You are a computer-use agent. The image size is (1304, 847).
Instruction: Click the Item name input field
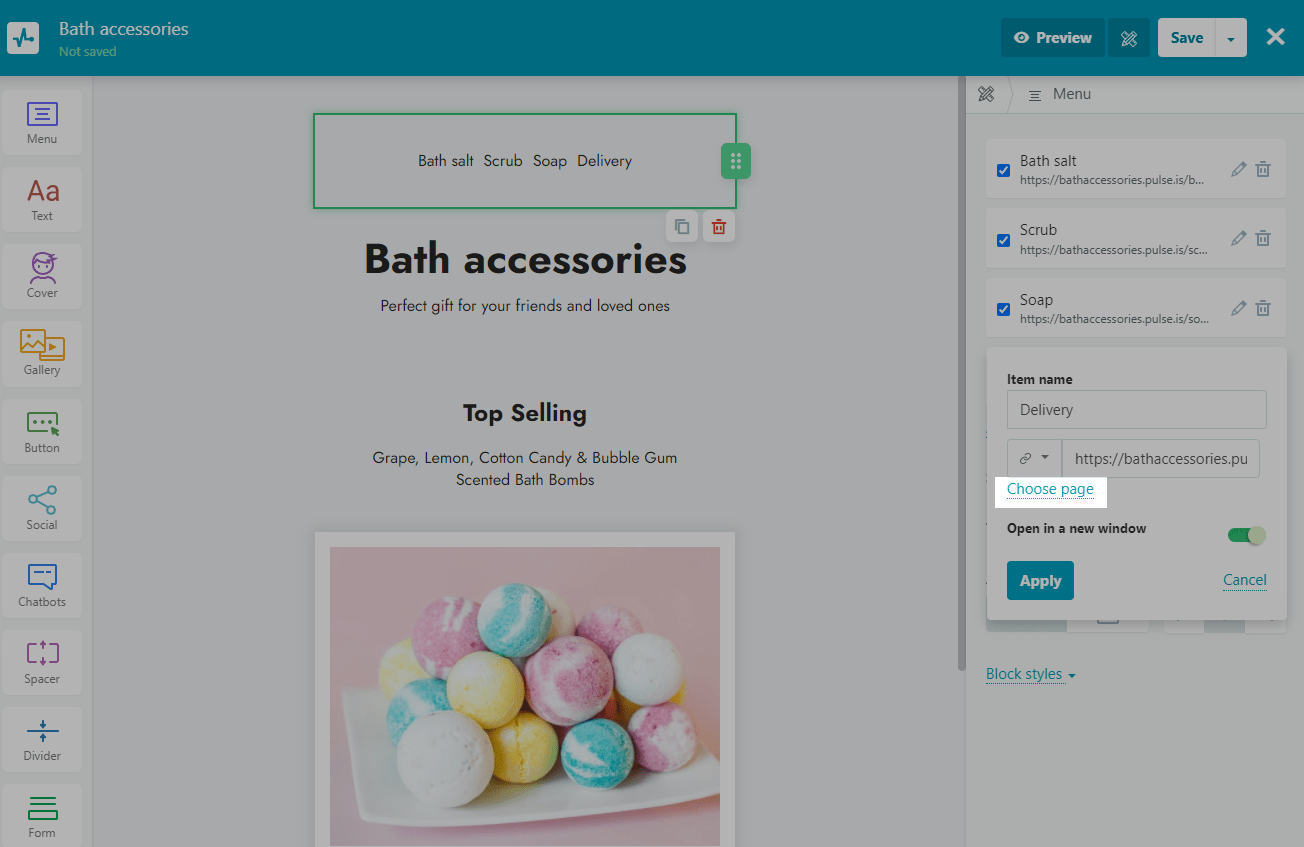click(1136, 410)
